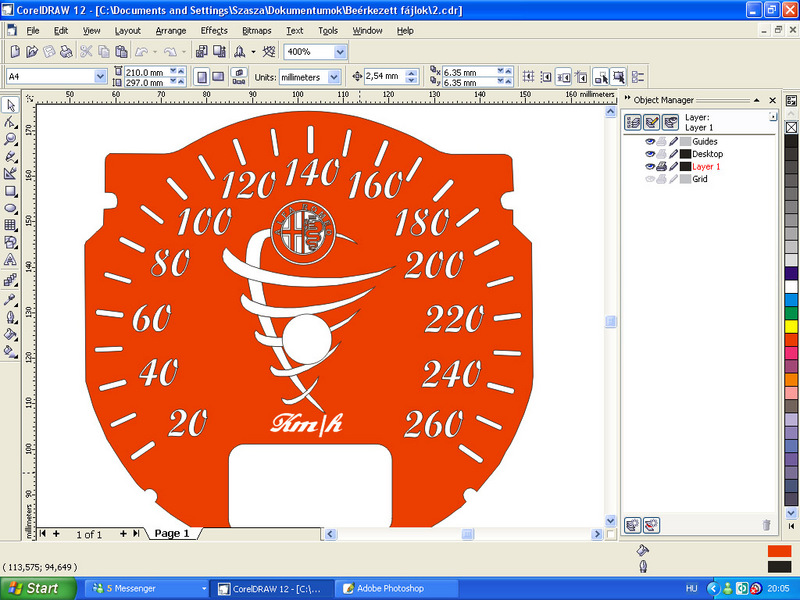This screenshot has height=600, width=800.
Task: Toggle Snap to Grid button
Action: (x=529, y=77)
